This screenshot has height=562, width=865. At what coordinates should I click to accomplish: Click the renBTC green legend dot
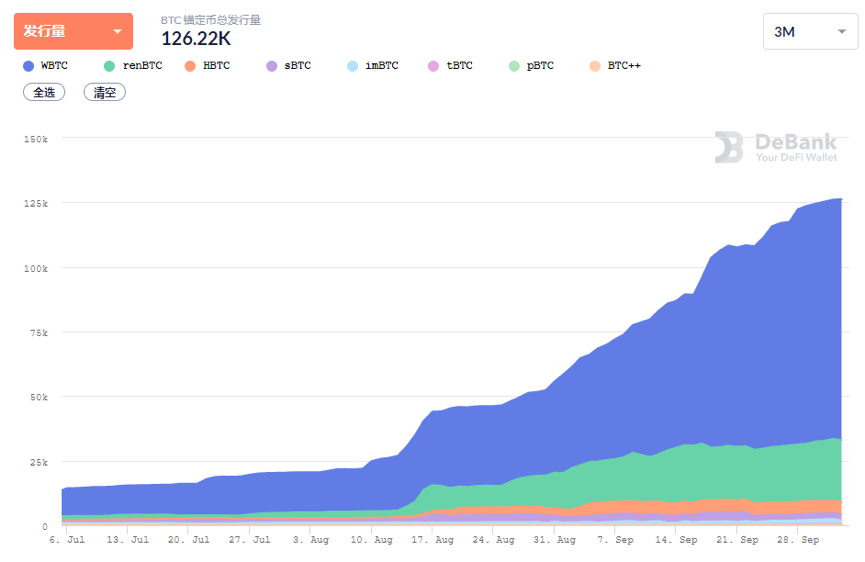pos(109,66)
